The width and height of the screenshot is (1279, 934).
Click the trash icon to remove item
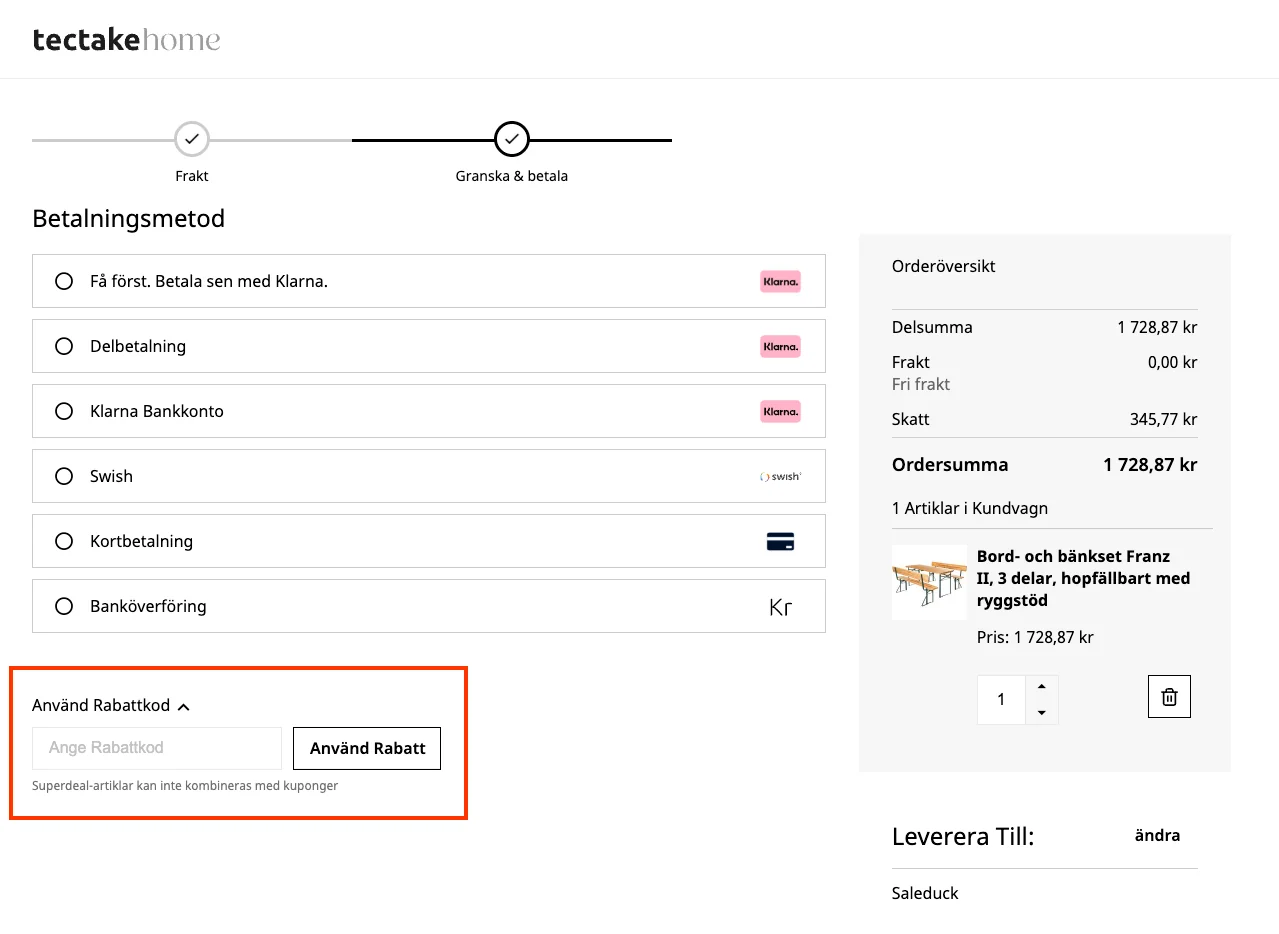(1169, 697)
